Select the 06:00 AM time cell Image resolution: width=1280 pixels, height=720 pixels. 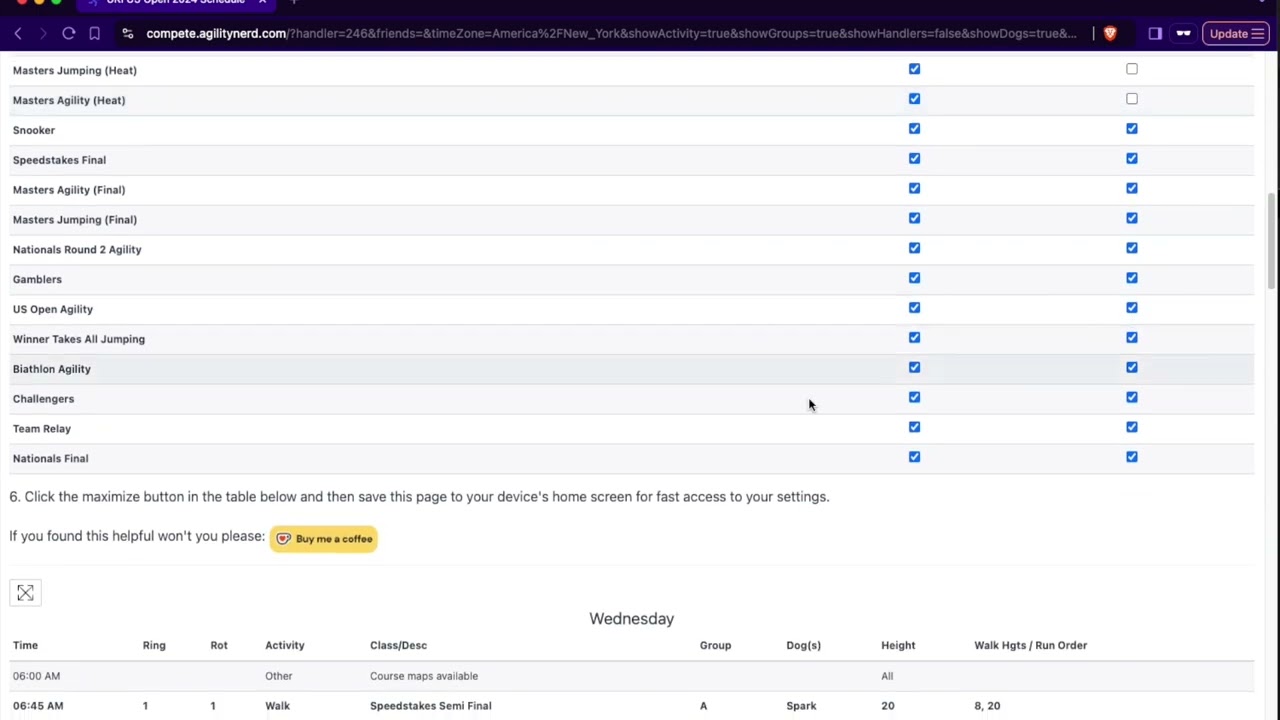36,676
